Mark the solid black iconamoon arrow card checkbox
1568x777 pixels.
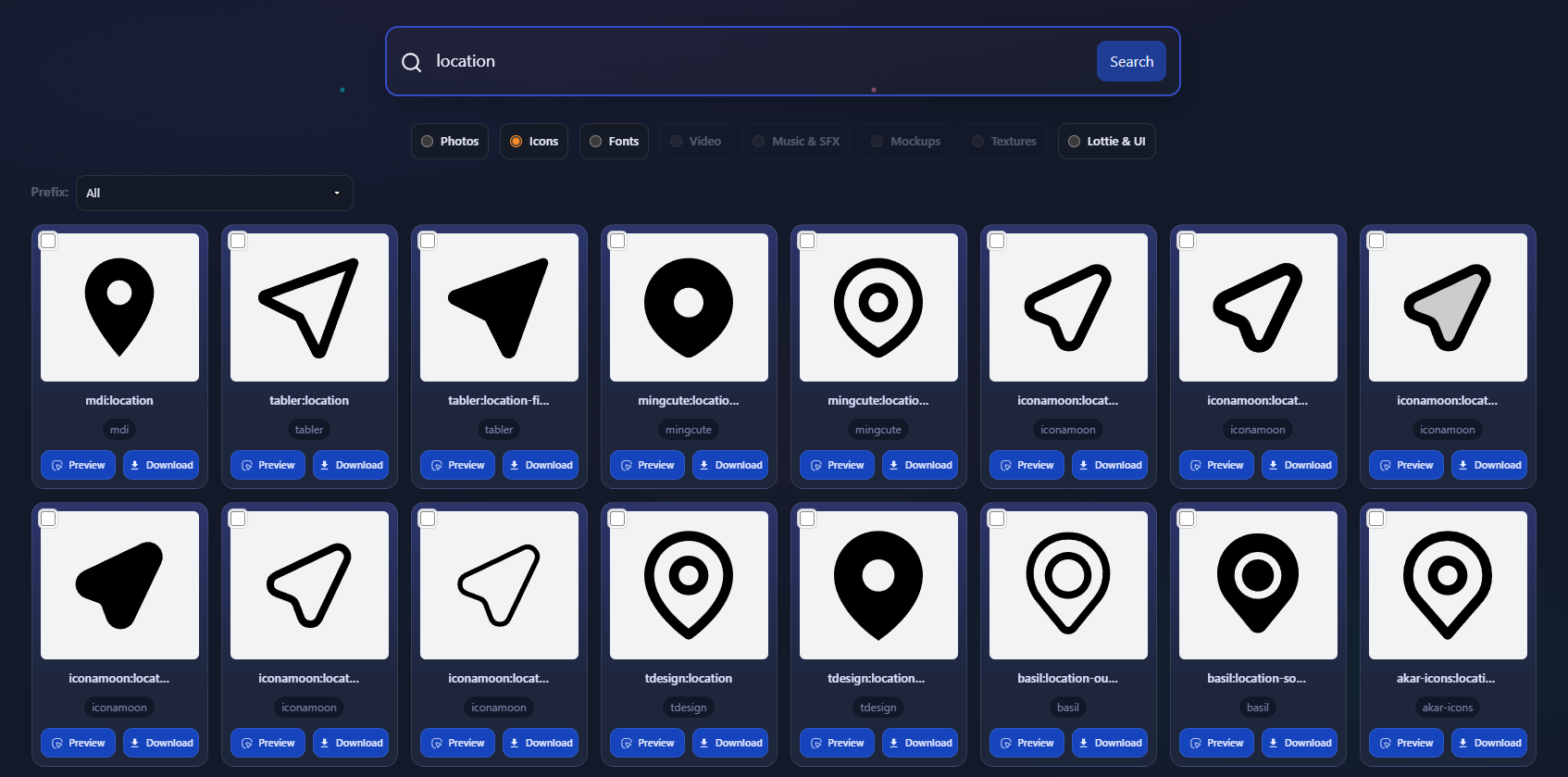(48, 519)
